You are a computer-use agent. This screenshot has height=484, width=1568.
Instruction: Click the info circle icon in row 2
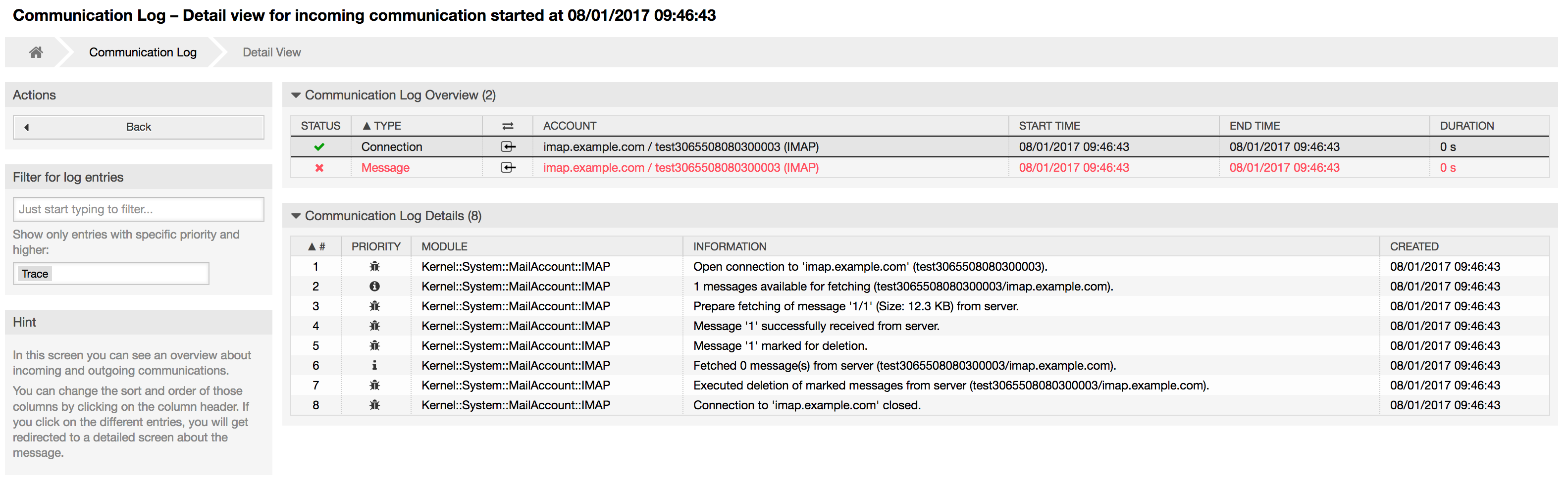[x=374, y=287]
